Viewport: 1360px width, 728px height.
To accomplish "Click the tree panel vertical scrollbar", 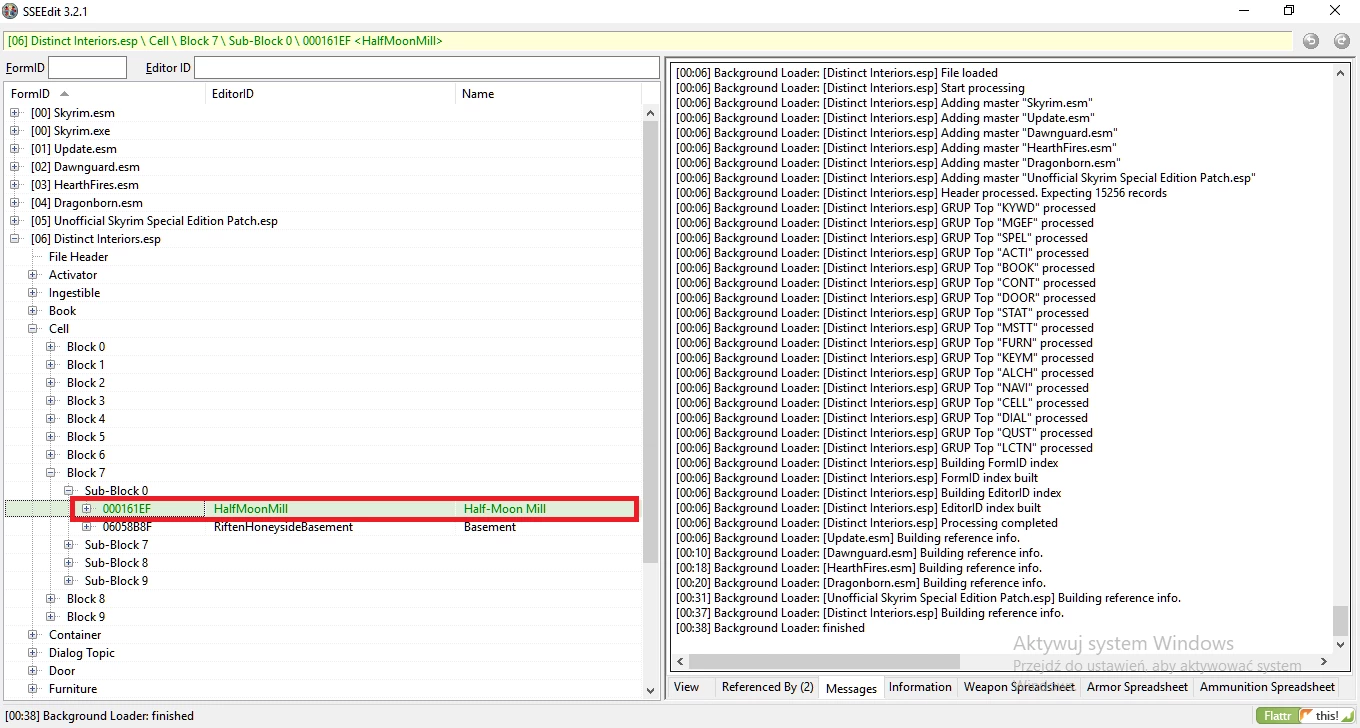I will tap(650, 340).
